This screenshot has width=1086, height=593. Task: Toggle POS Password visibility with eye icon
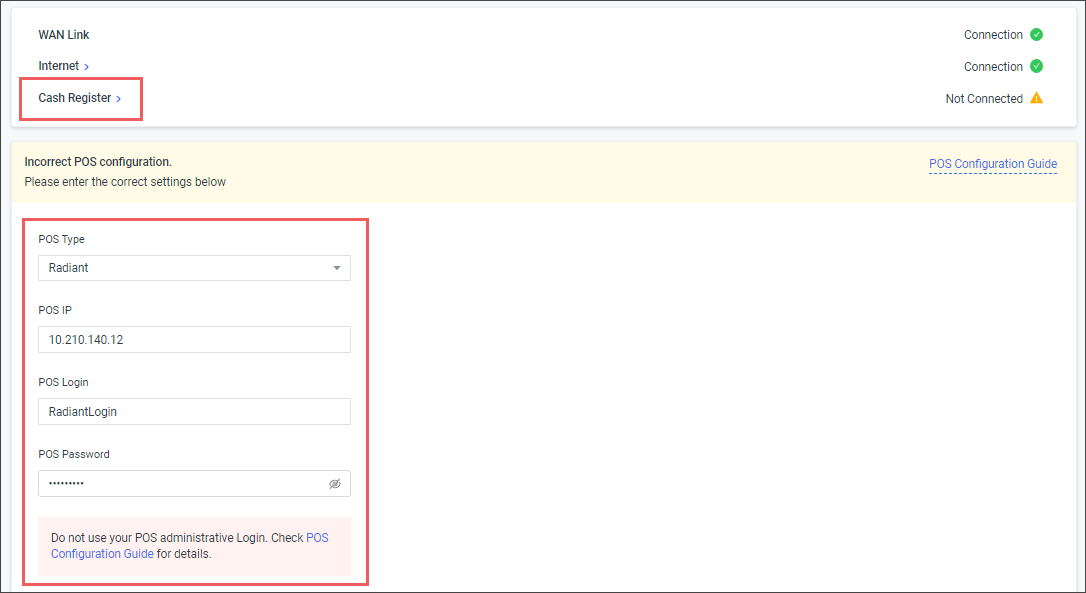pos(335,484)
